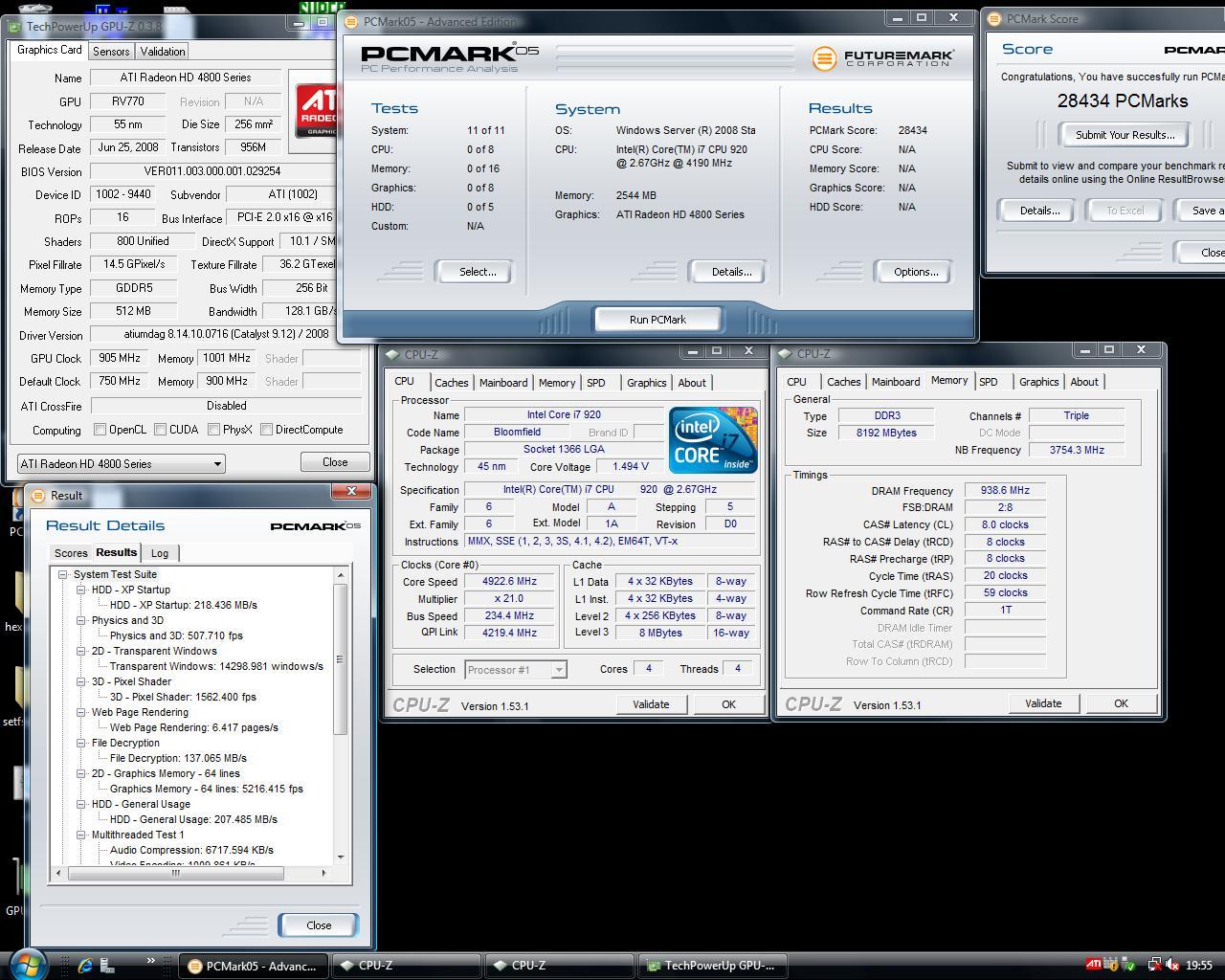This screenshot has height=980, width=1225.
Task: Click Submit Your Results... button
Action: click(x=1125, y=135)
